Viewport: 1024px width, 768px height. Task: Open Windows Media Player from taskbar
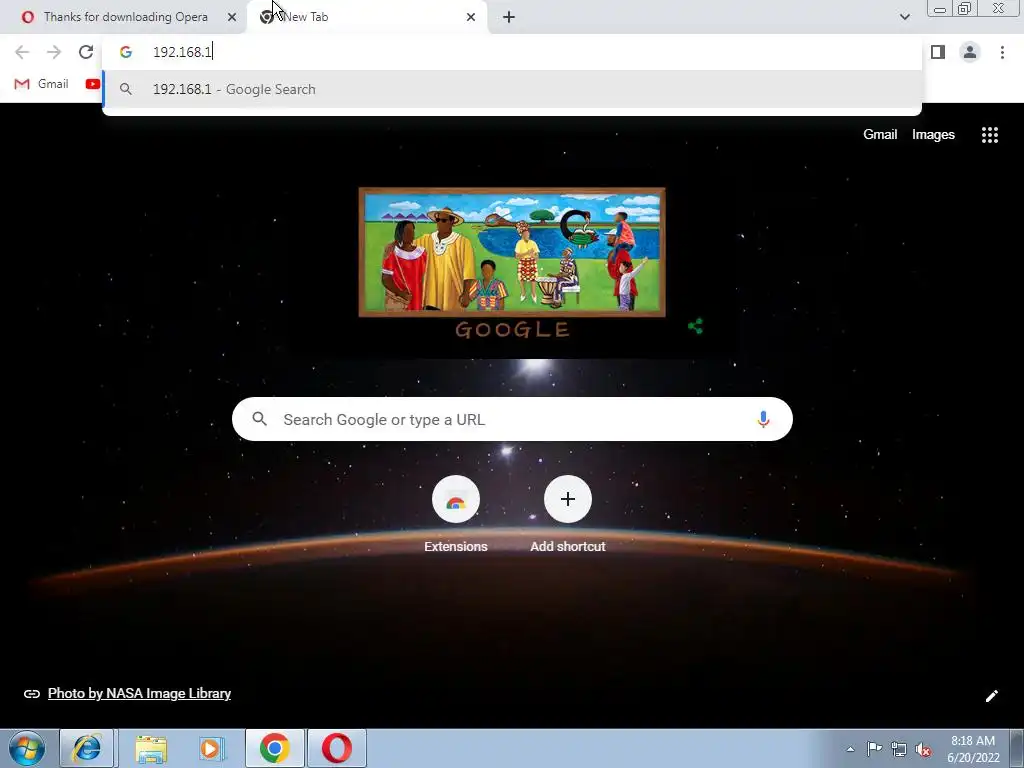[212, 748]
